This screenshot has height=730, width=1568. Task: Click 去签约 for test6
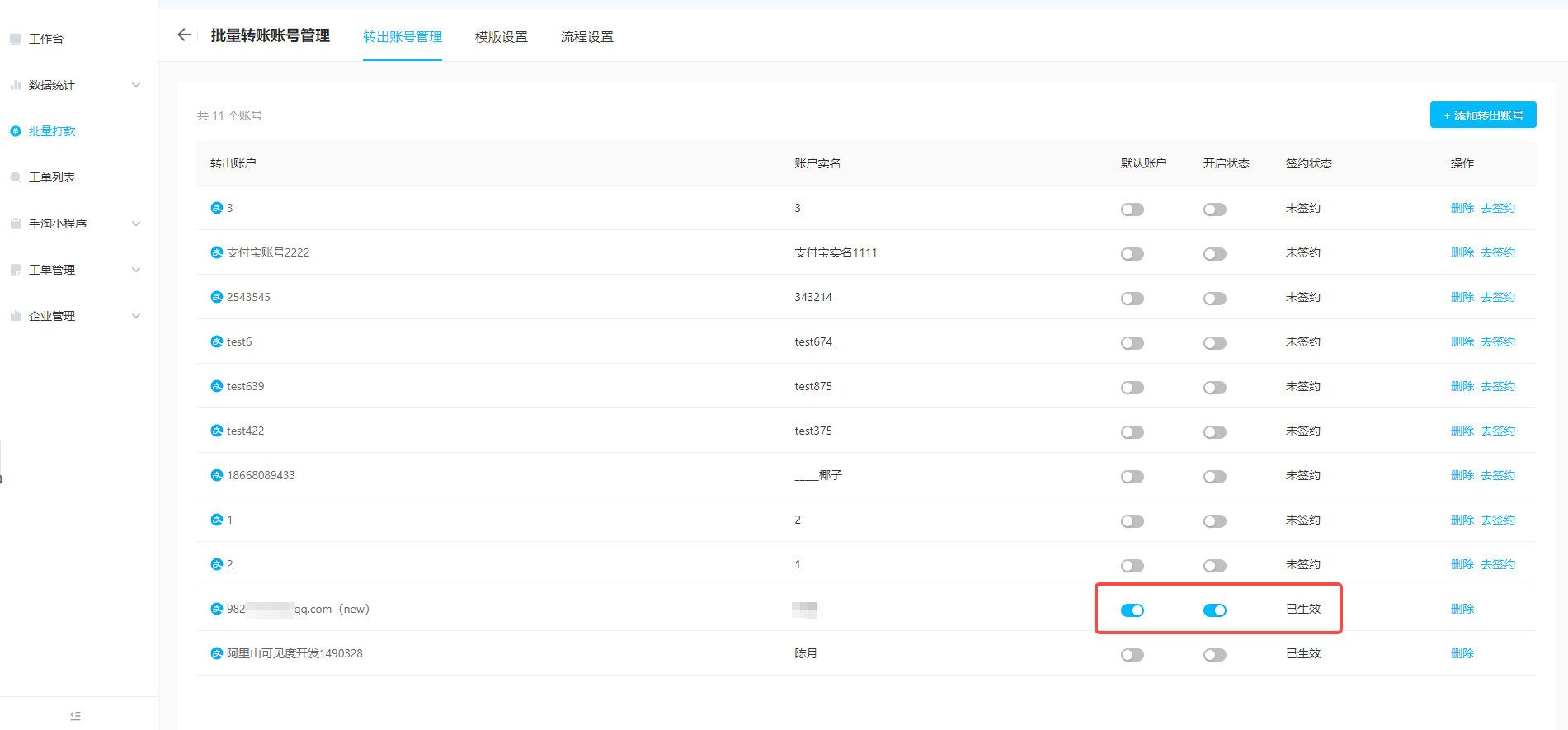pos(1498,341)
